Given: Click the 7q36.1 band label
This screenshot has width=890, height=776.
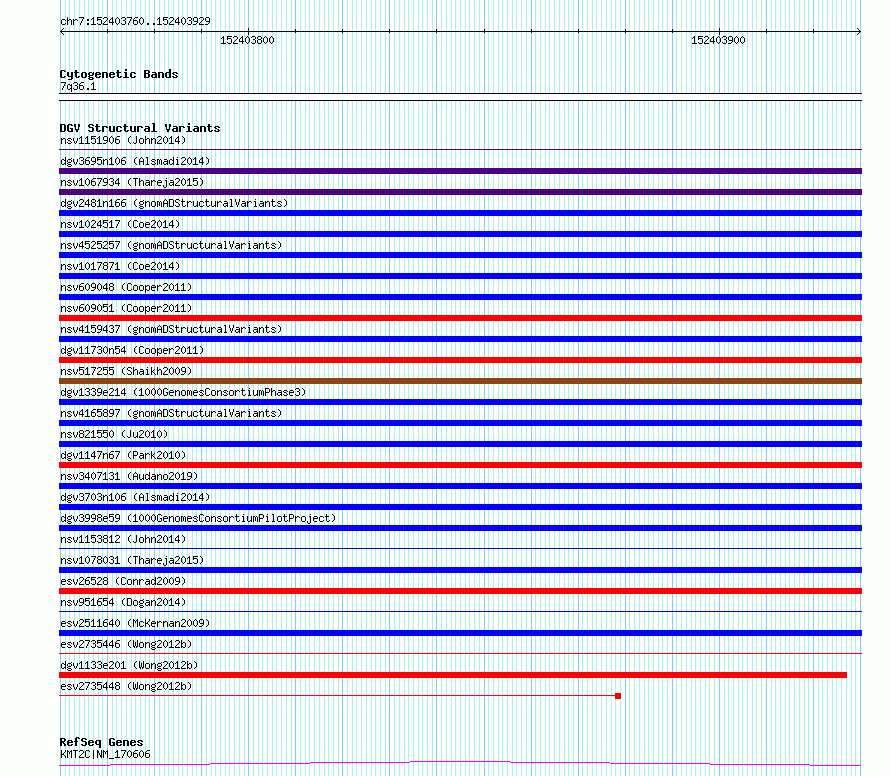Looking at the screenshot, I should 78,86.
